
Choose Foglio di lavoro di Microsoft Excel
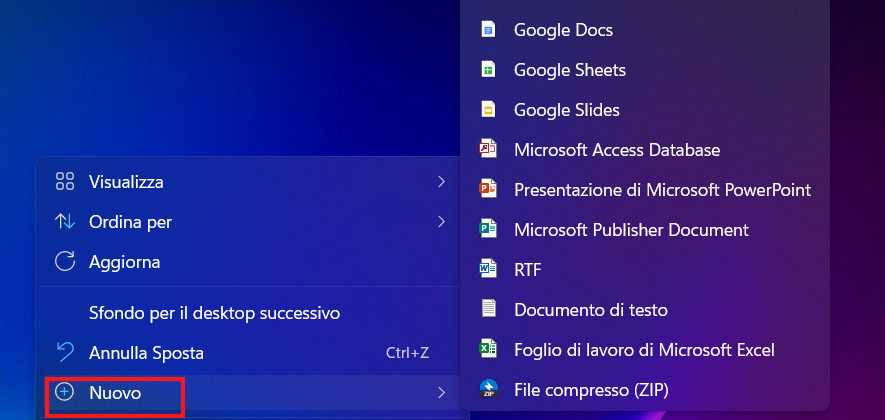[x=644, y=349]
